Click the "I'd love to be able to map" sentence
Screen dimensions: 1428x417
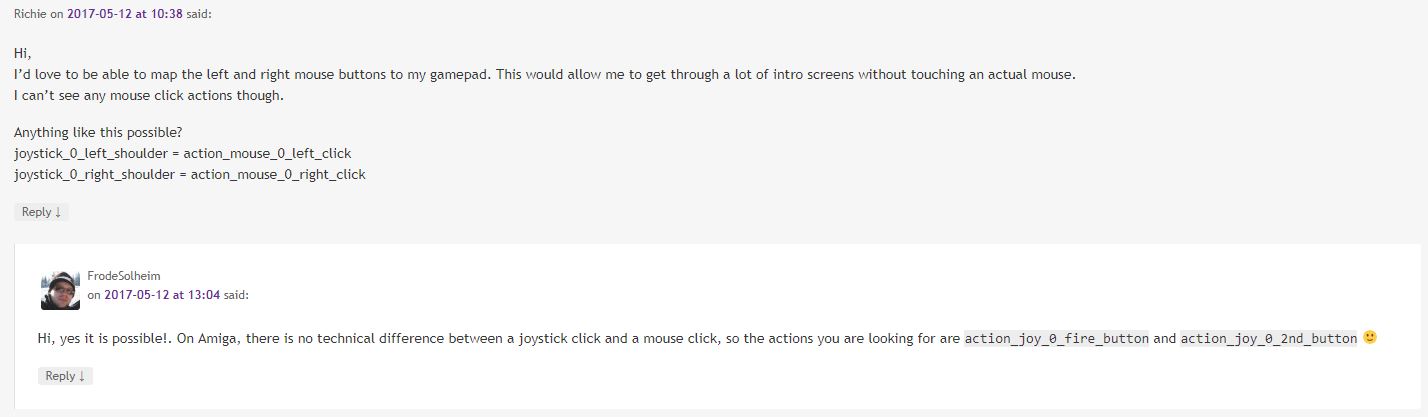tap(544, 75)
